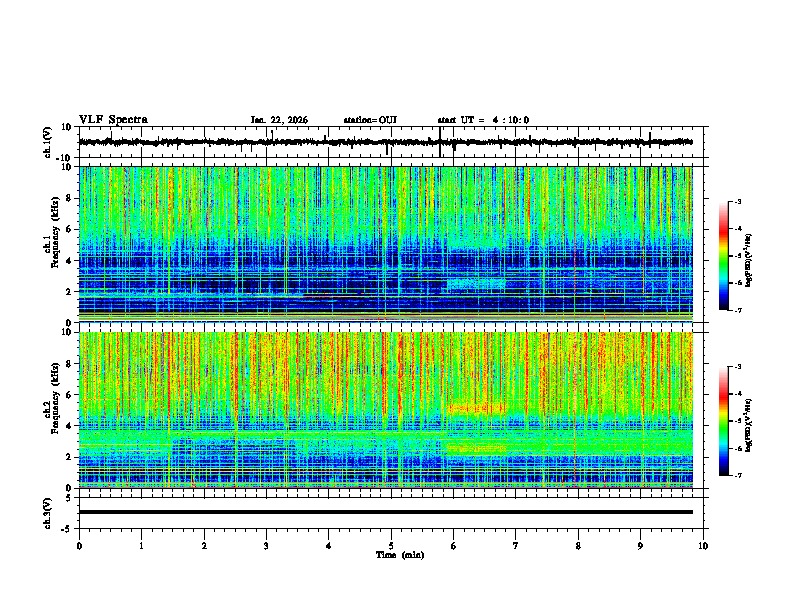Click time axis tick label 3
792x612 pixels.
[x=266, y=546]
